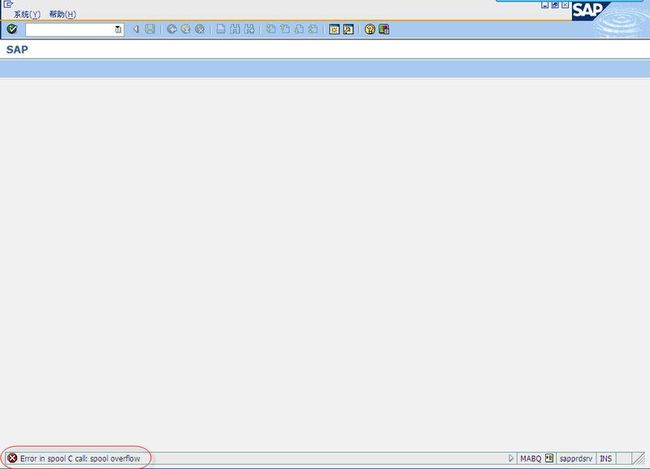Click the window resize grip in status bar

639,459
